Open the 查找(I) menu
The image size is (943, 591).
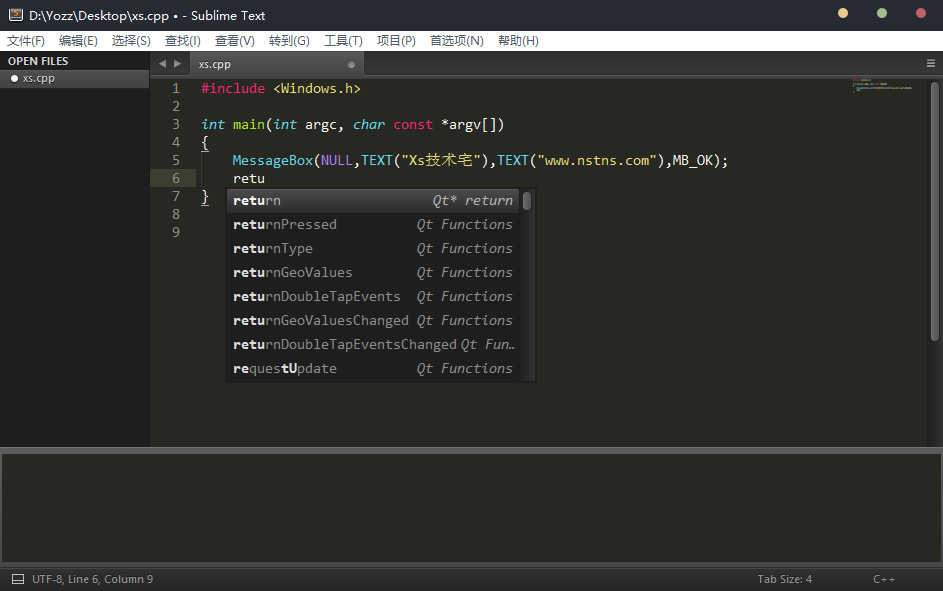(x=183, y=41)
